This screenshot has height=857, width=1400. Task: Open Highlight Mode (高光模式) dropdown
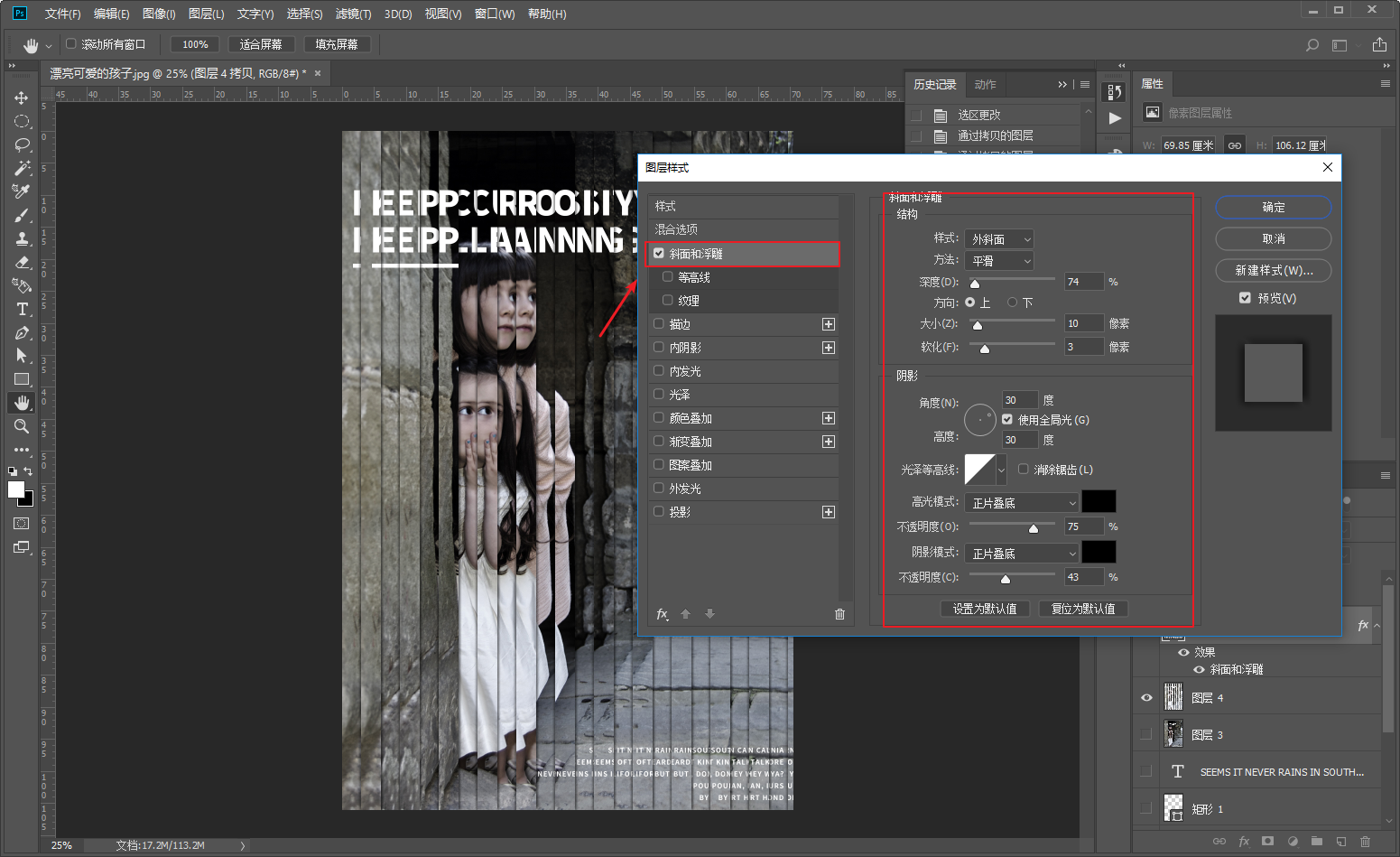[x=1022, y=503]
